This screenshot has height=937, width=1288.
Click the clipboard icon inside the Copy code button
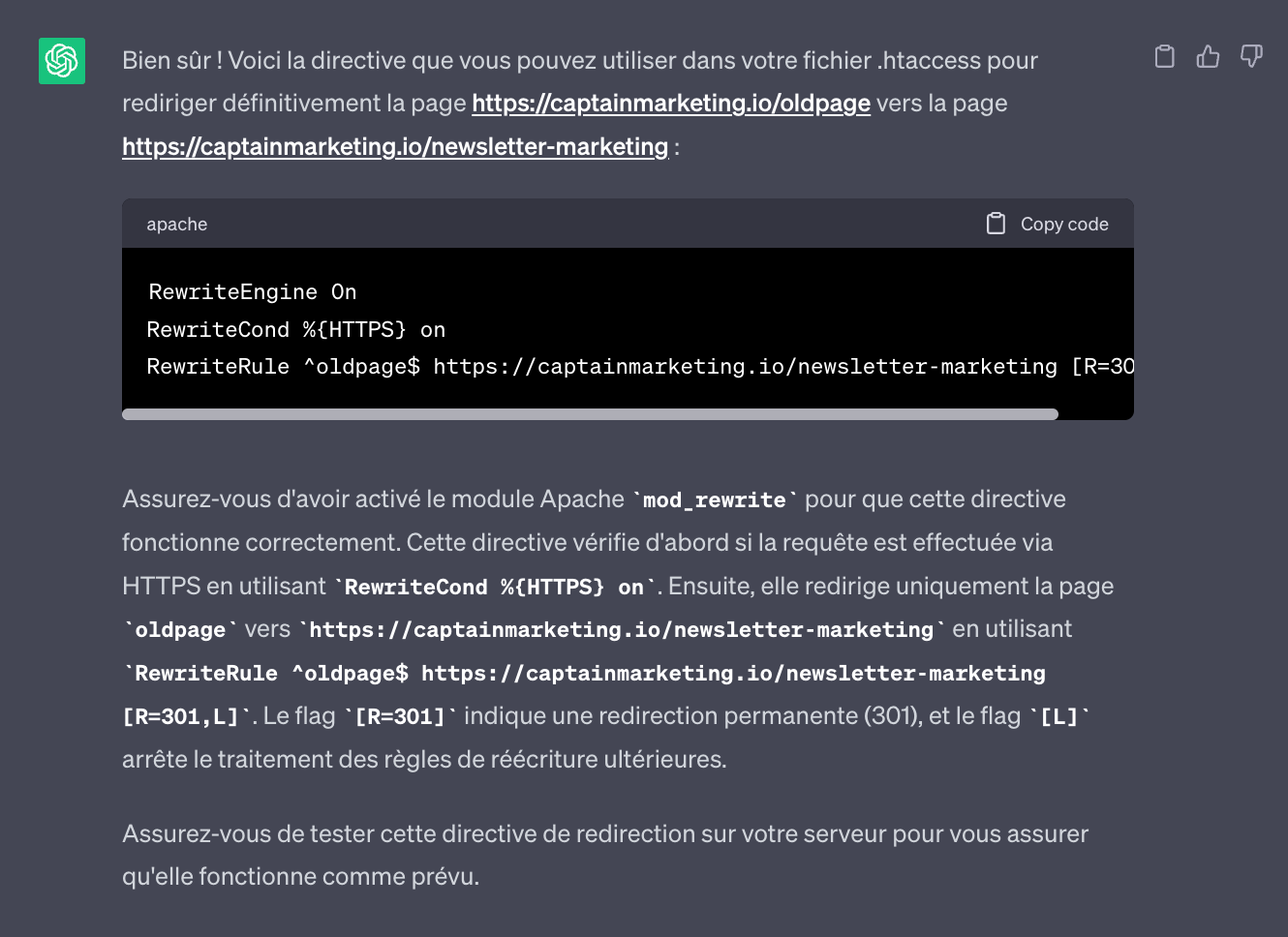coord(997,223)
